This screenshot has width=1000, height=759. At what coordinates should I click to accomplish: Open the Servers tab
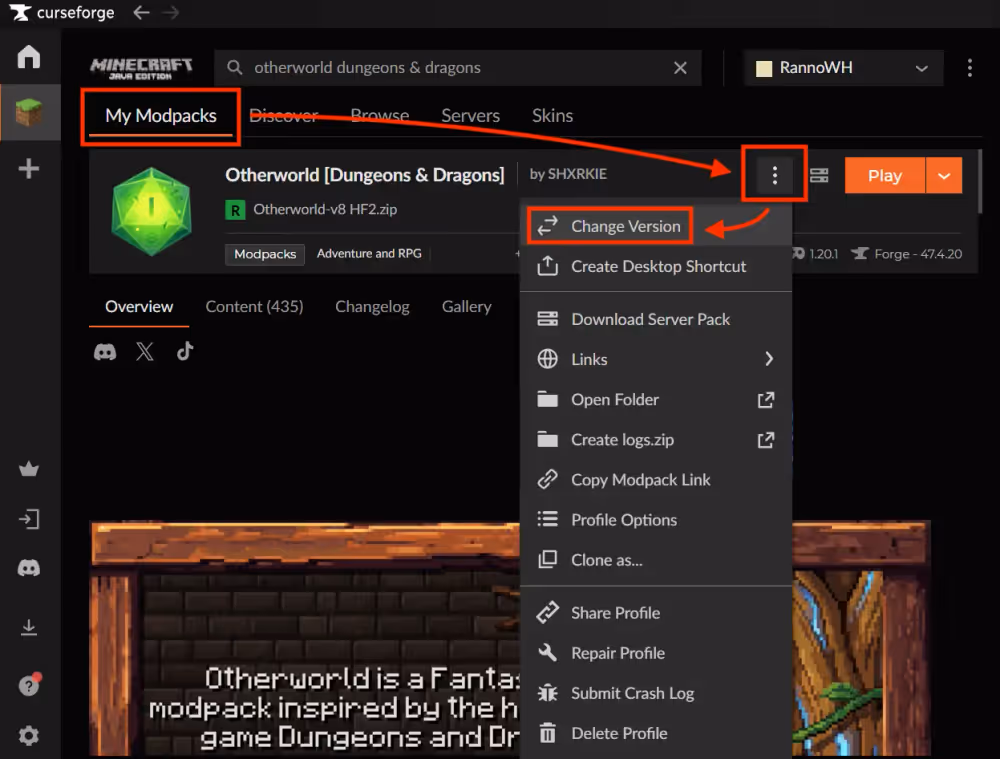pos(470,115)
